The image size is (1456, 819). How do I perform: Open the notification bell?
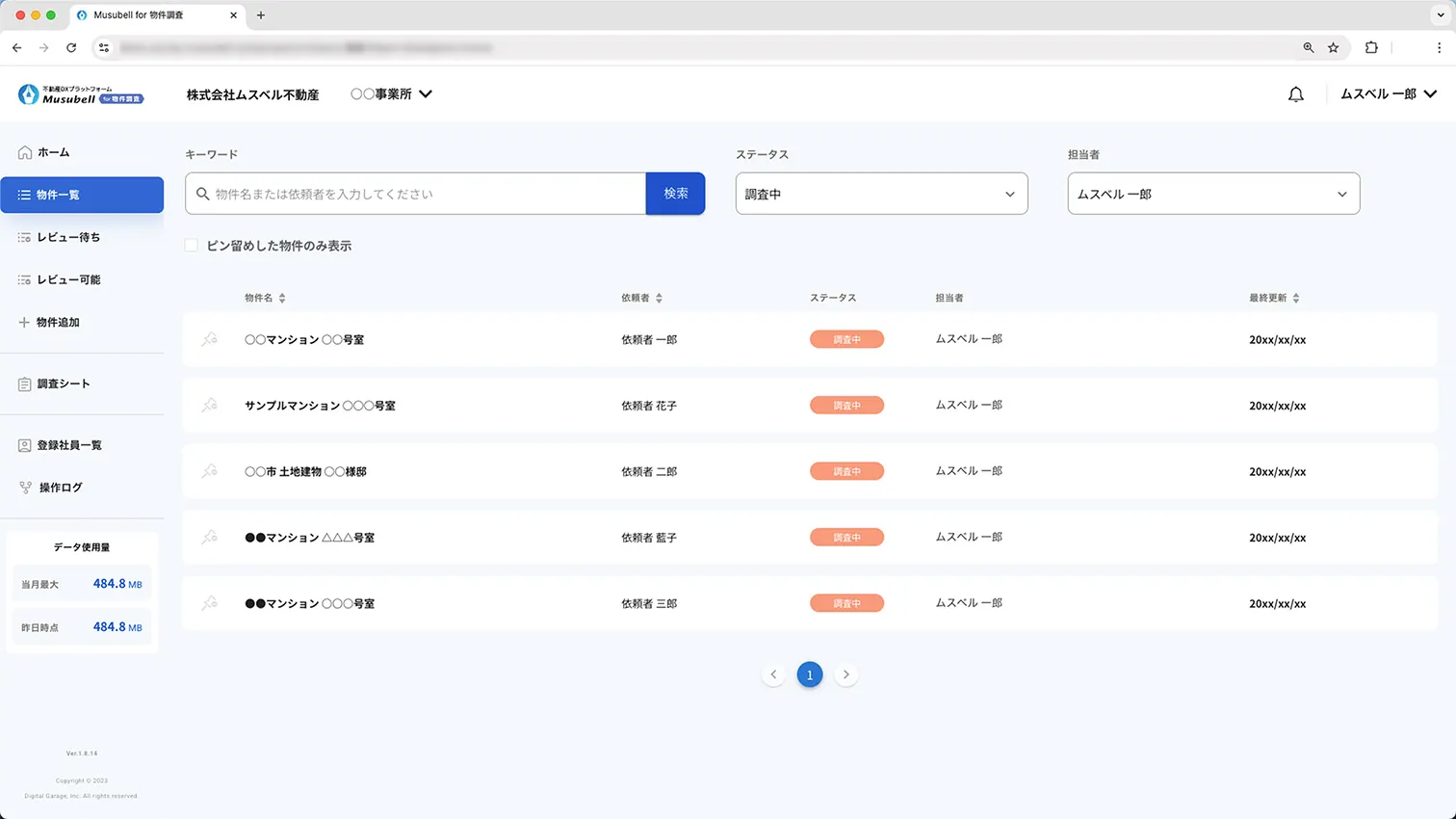1295,93
